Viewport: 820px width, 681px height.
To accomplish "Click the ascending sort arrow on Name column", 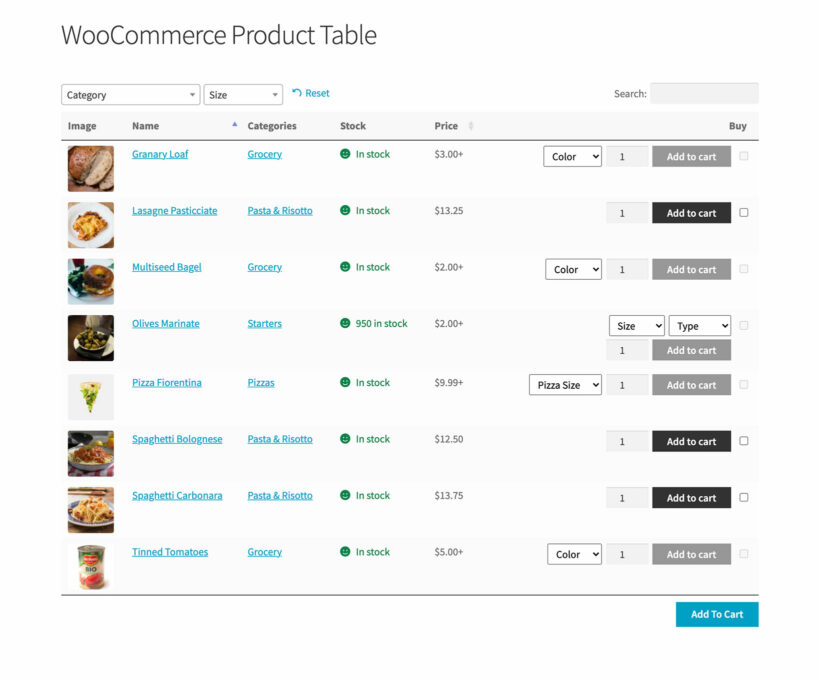I will (233, 126).
